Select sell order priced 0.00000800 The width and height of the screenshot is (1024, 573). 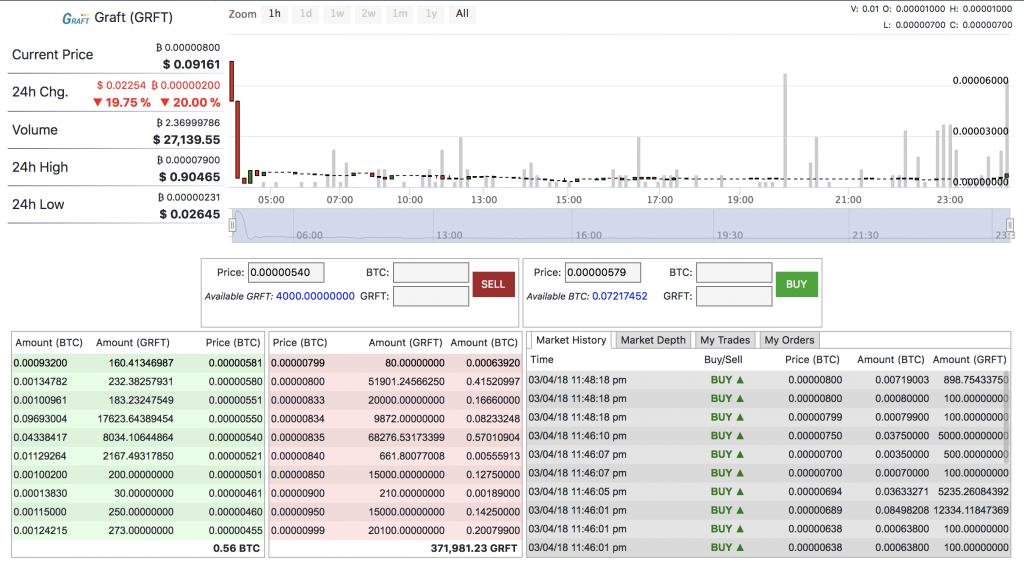(395, 382)
